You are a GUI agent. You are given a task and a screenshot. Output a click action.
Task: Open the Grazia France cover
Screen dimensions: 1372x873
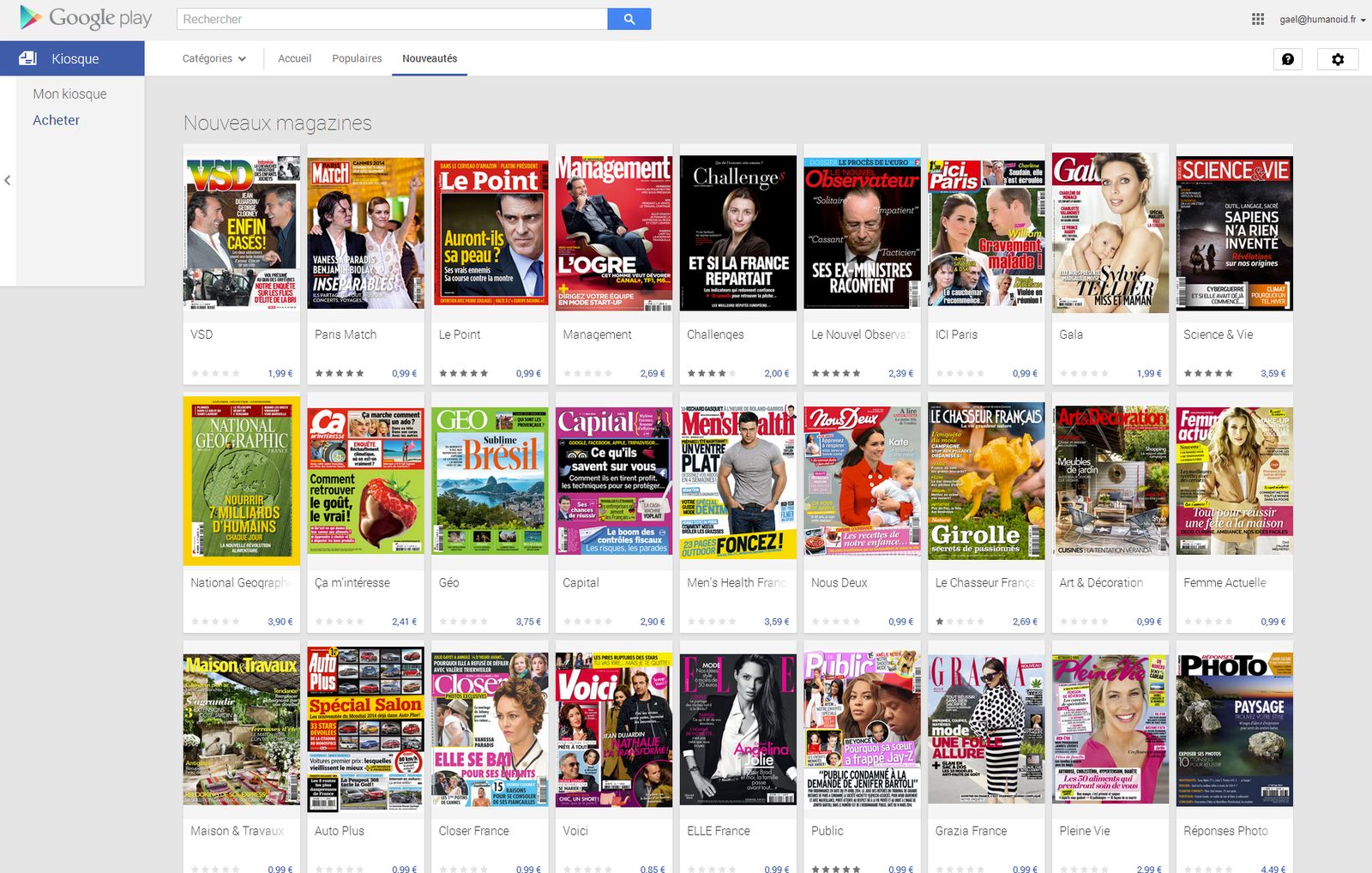(x=986, y=729)
